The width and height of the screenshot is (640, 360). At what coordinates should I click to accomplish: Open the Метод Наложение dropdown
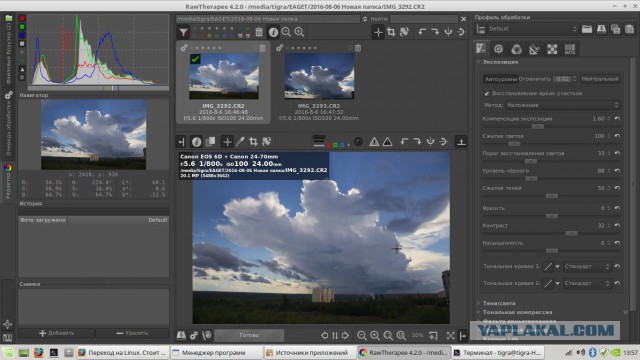(562, 105)
